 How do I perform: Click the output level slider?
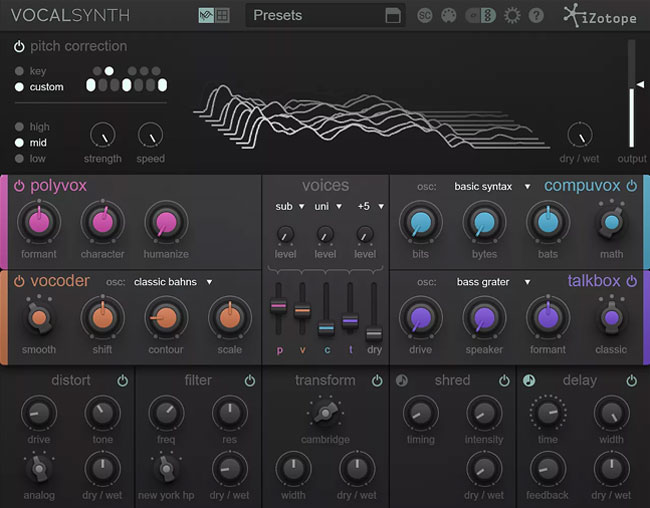pos(632,94)
